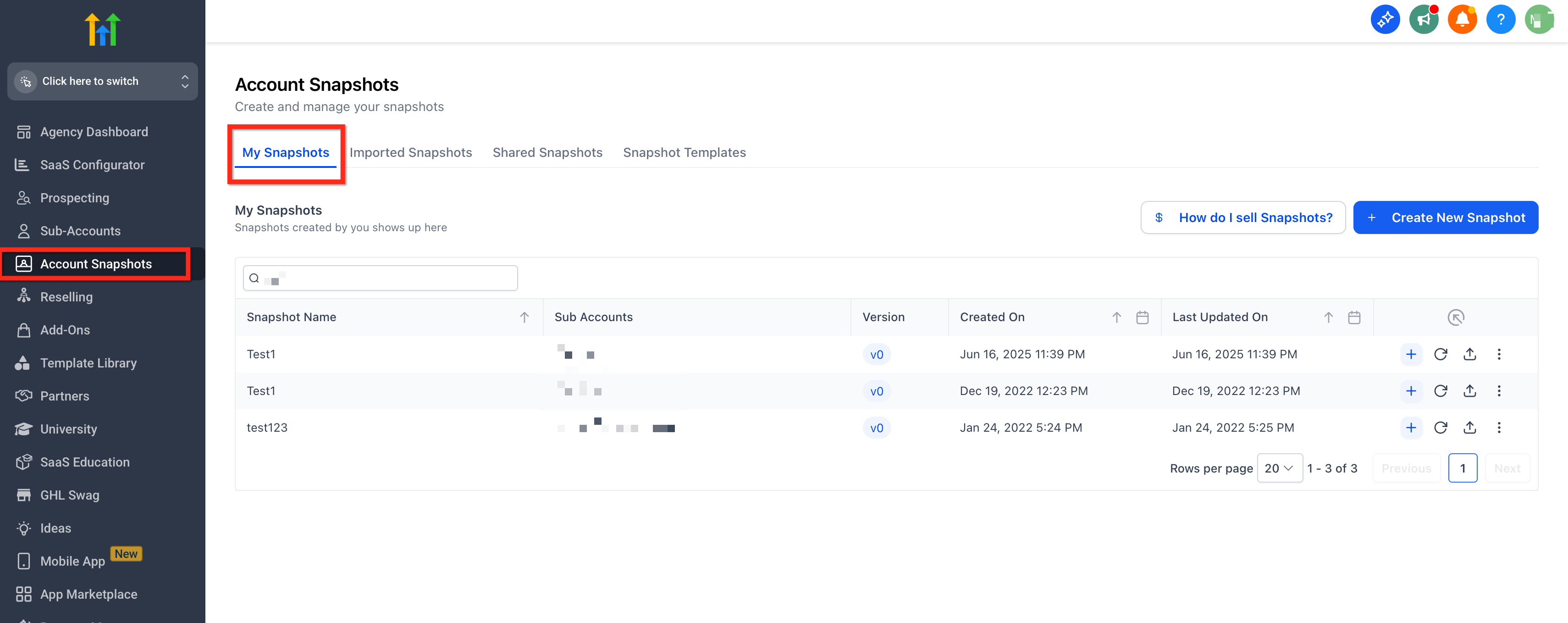The width and height of the screenshot is (1568, 623).
Task: Click the refresh icon for test123 snapshot
Action: 1440,428
